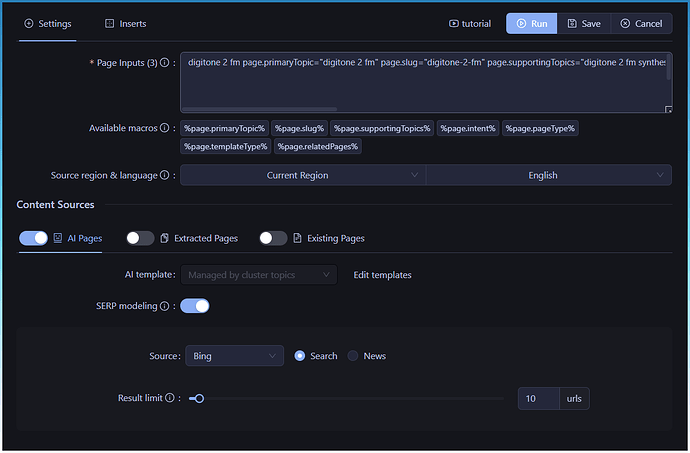
Task: Select the News radio button
Action: point(353,356)
